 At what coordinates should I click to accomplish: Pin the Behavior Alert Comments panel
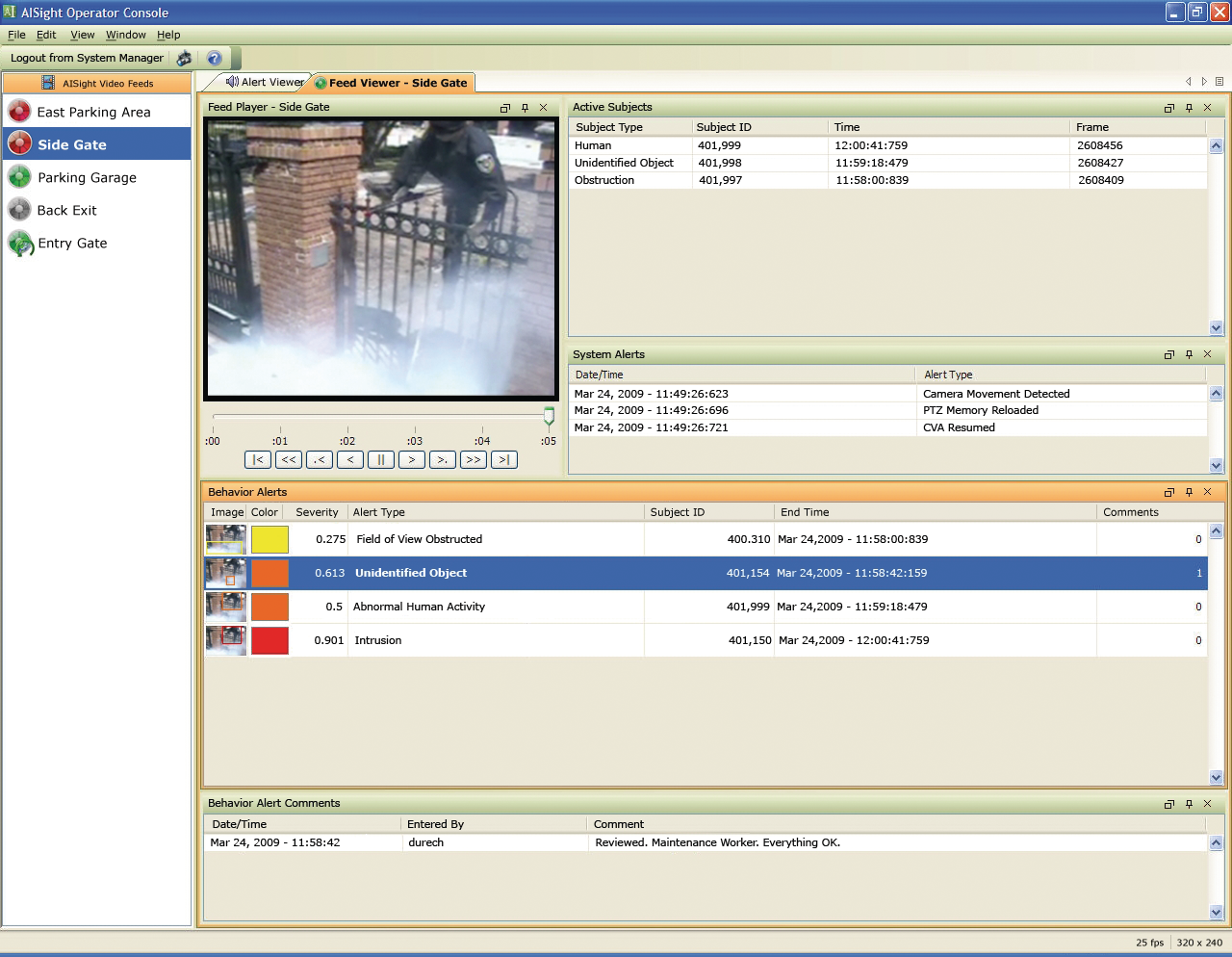click(1189, 803)
